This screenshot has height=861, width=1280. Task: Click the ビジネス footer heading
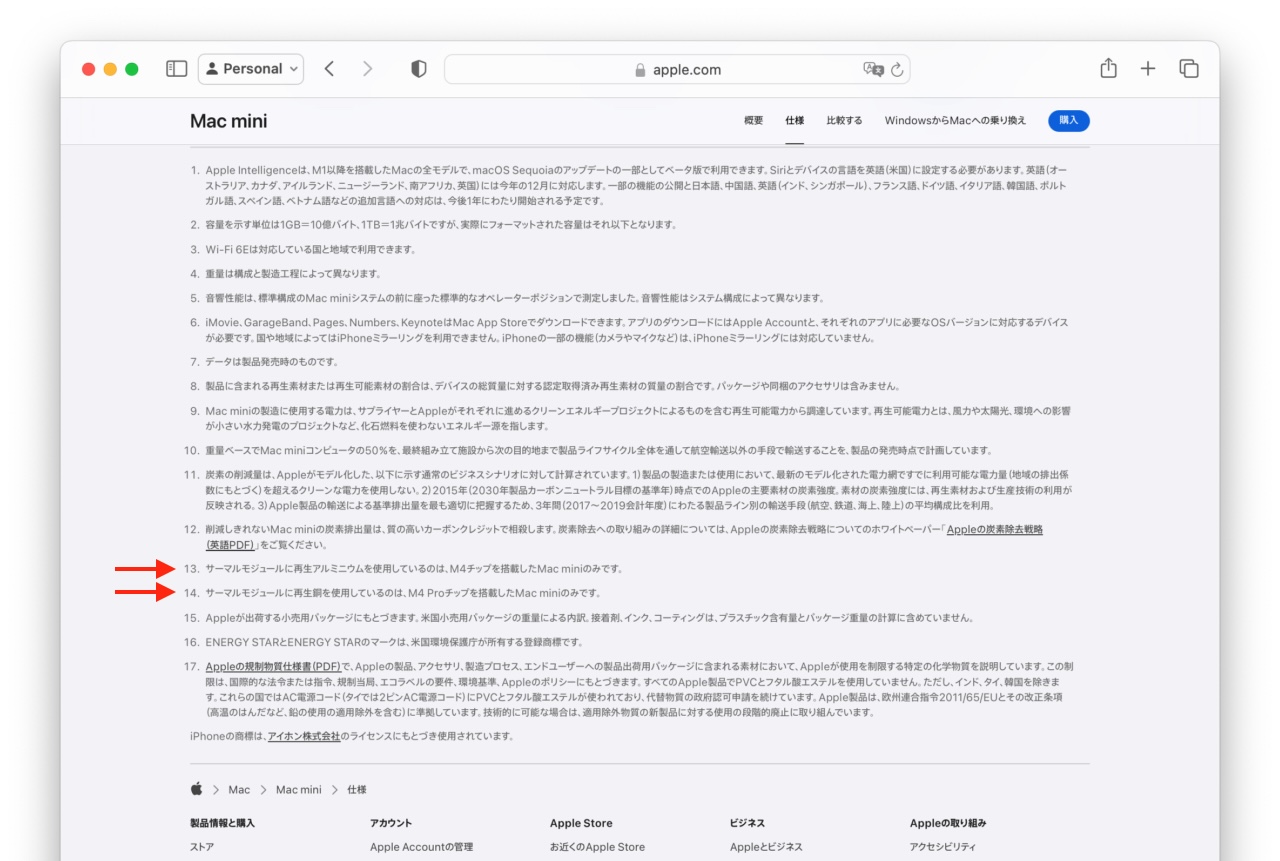pos(748,823)
